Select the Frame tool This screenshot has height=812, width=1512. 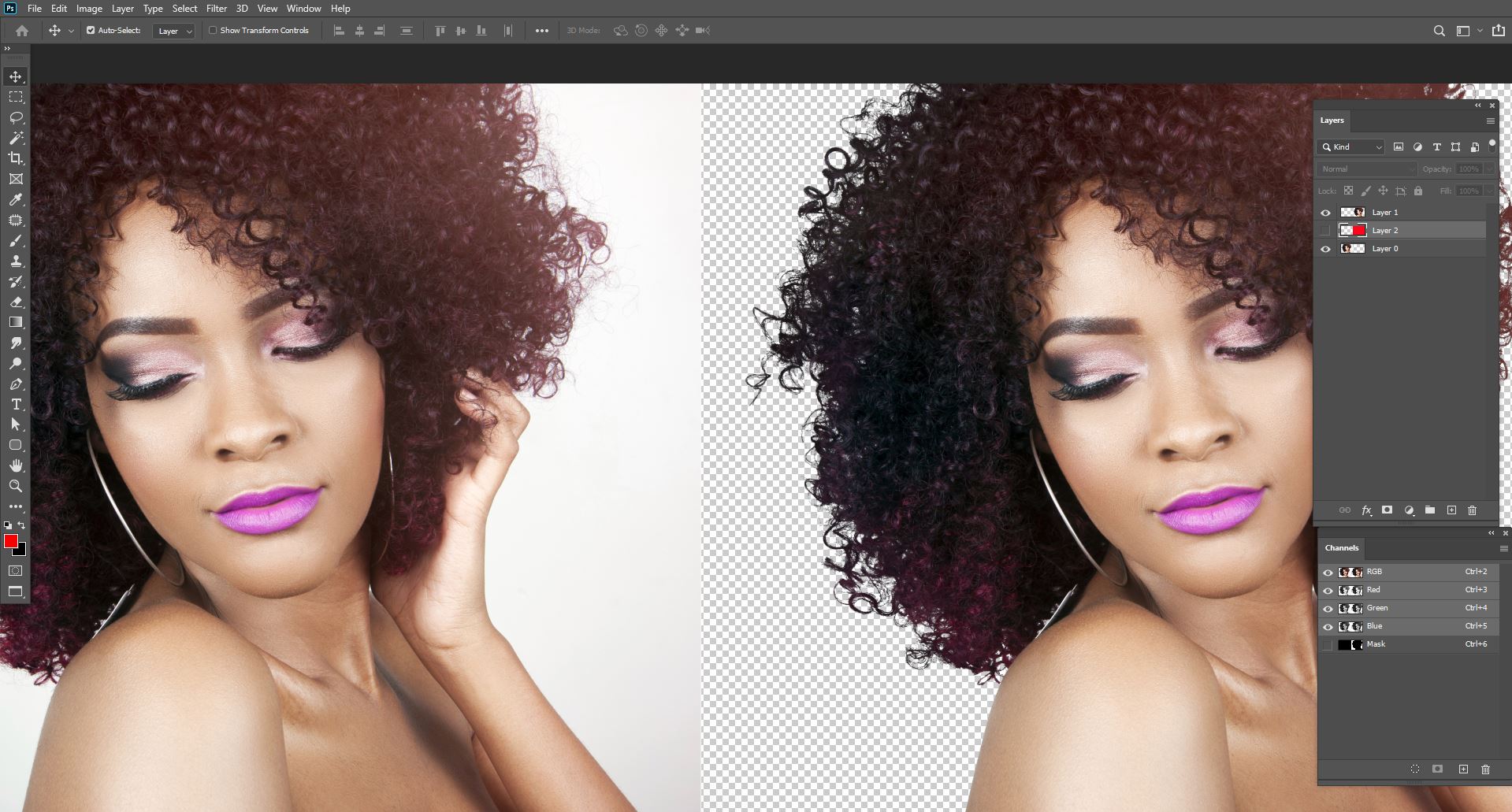click(x=16, y=179)
